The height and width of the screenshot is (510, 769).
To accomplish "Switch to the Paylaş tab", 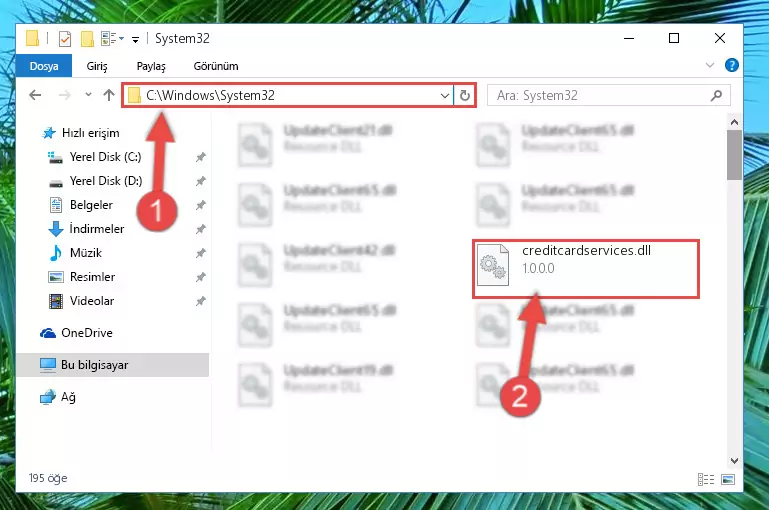I will (151, 66).
